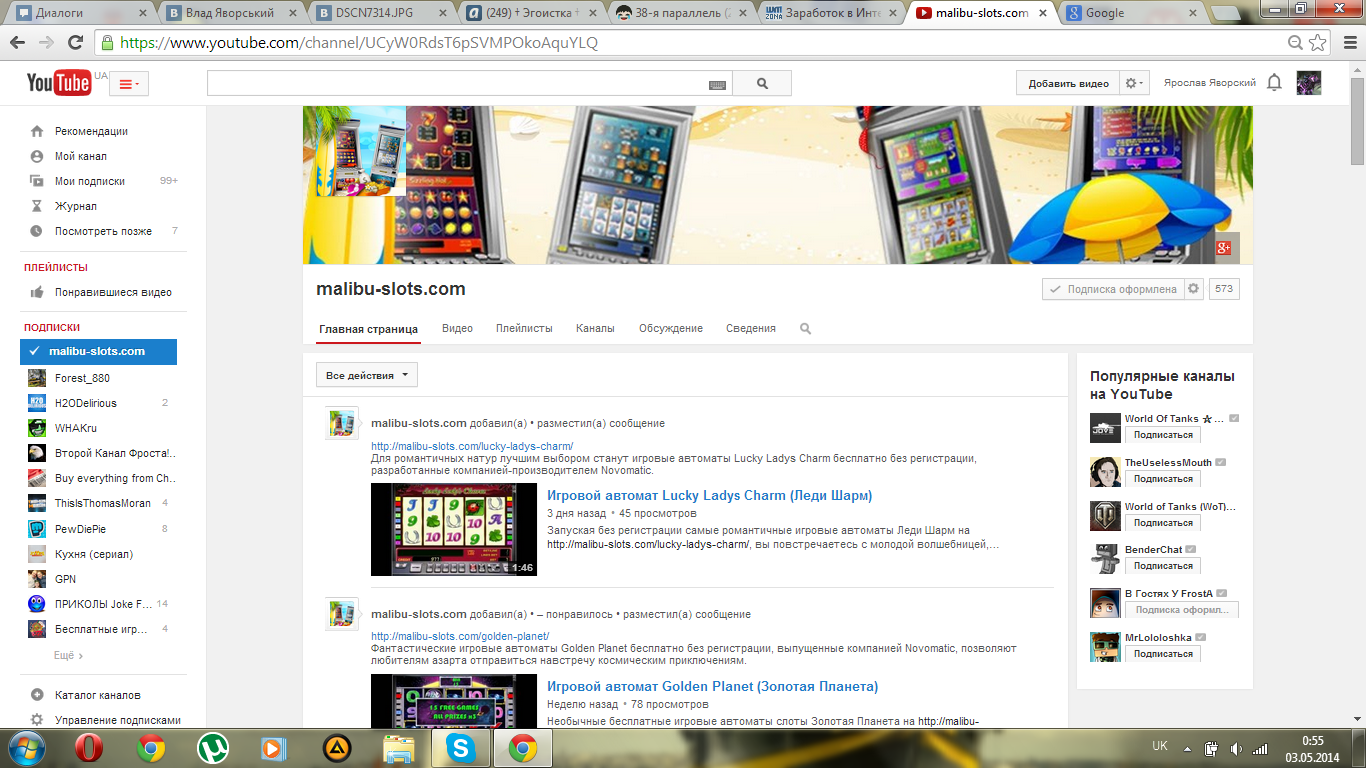Switch to the Видео tab
The image size is (1366, 768).
(x=457, y=328)
